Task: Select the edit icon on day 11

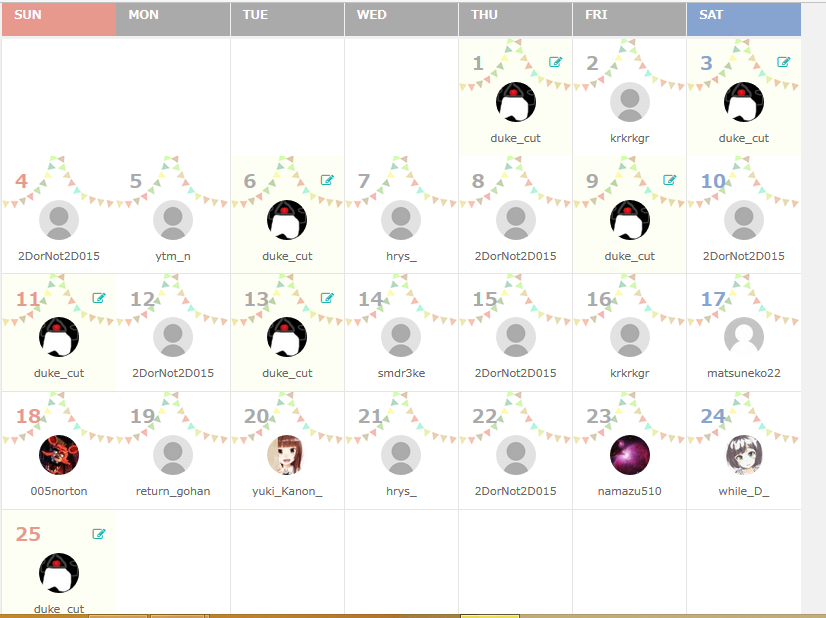Action: coord(99,298)
